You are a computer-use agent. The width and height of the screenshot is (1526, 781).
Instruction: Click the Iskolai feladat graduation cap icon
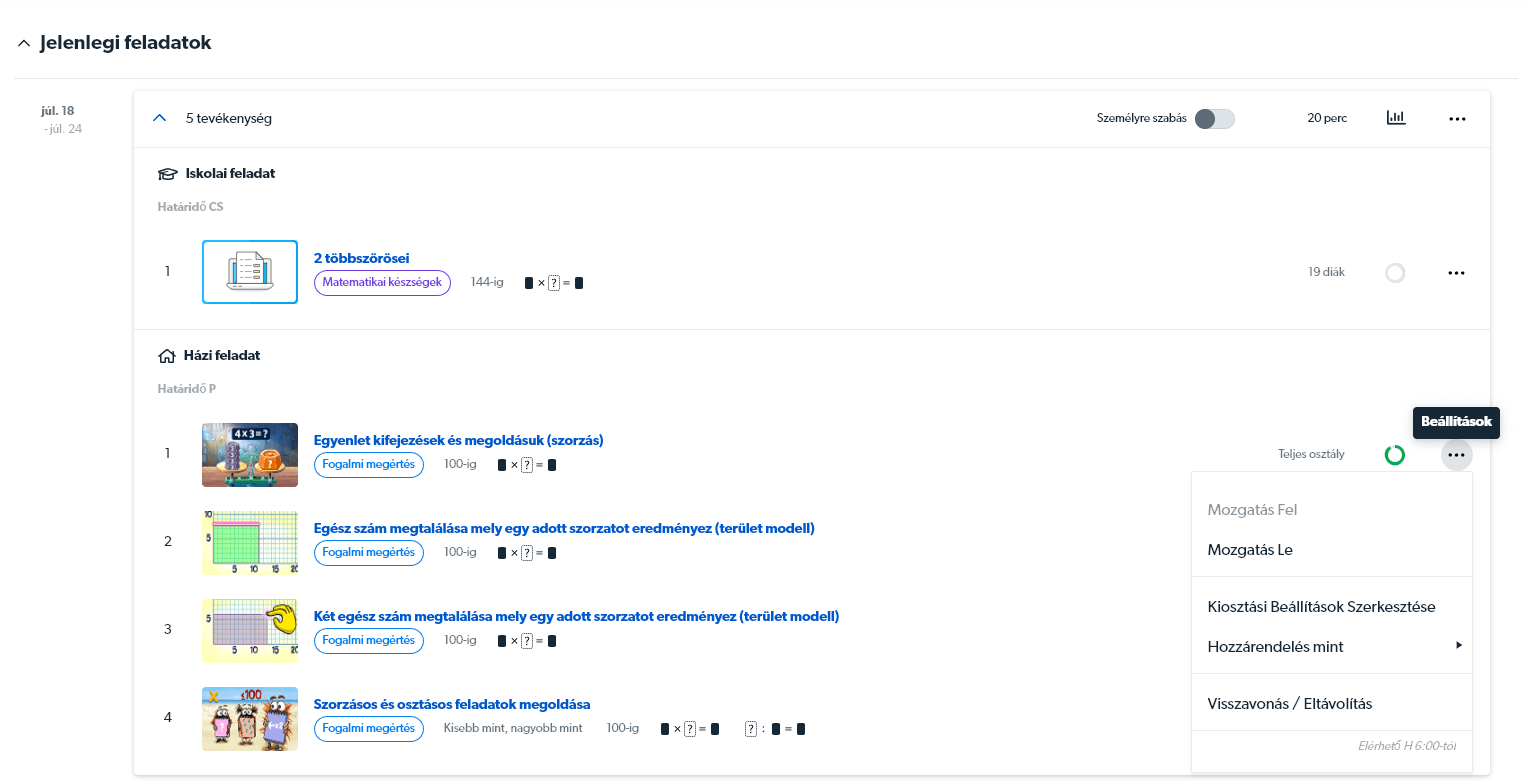point(168,174)
